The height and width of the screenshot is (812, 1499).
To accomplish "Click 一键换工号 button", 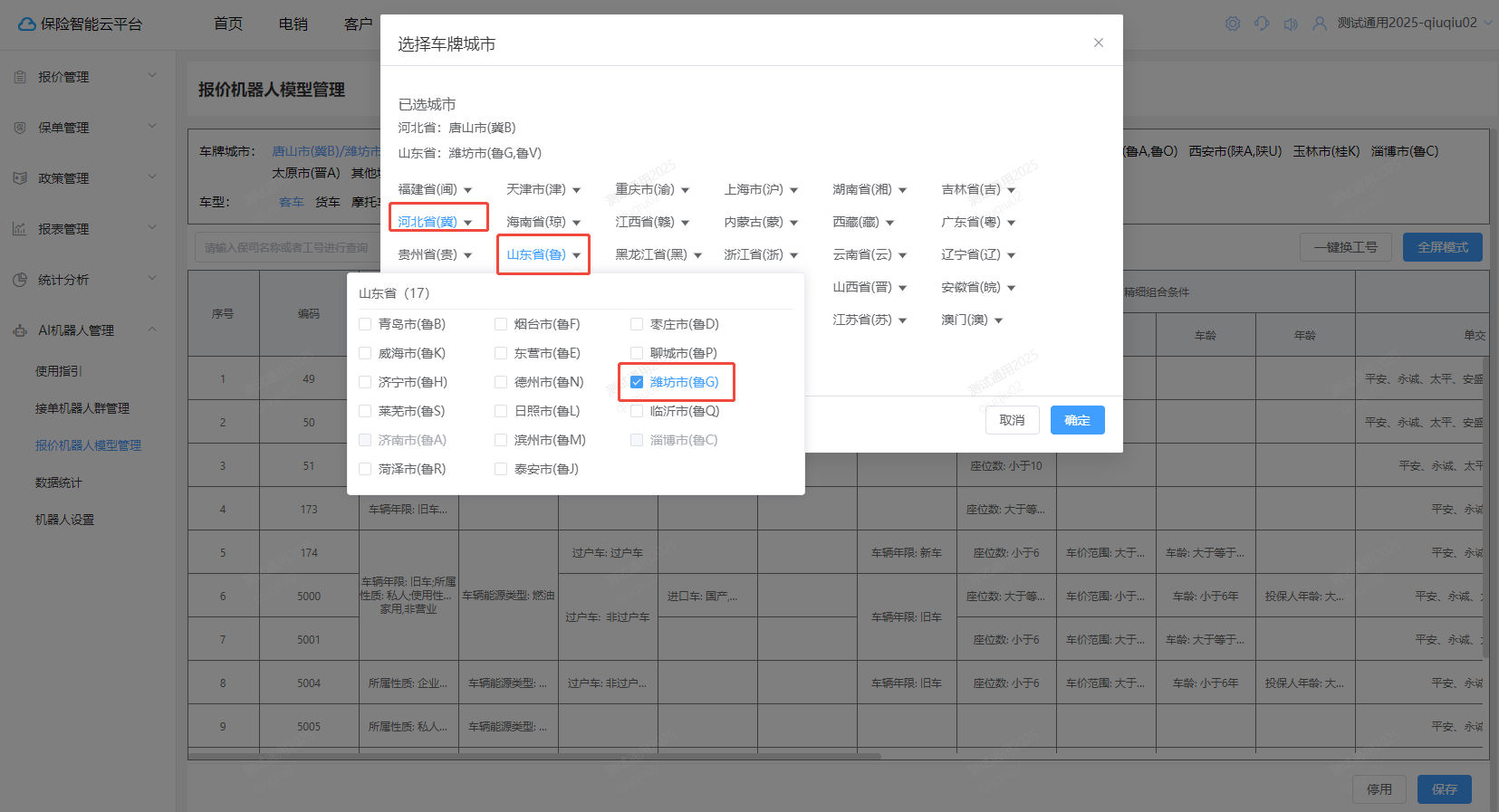I will tap(1346, 247).
